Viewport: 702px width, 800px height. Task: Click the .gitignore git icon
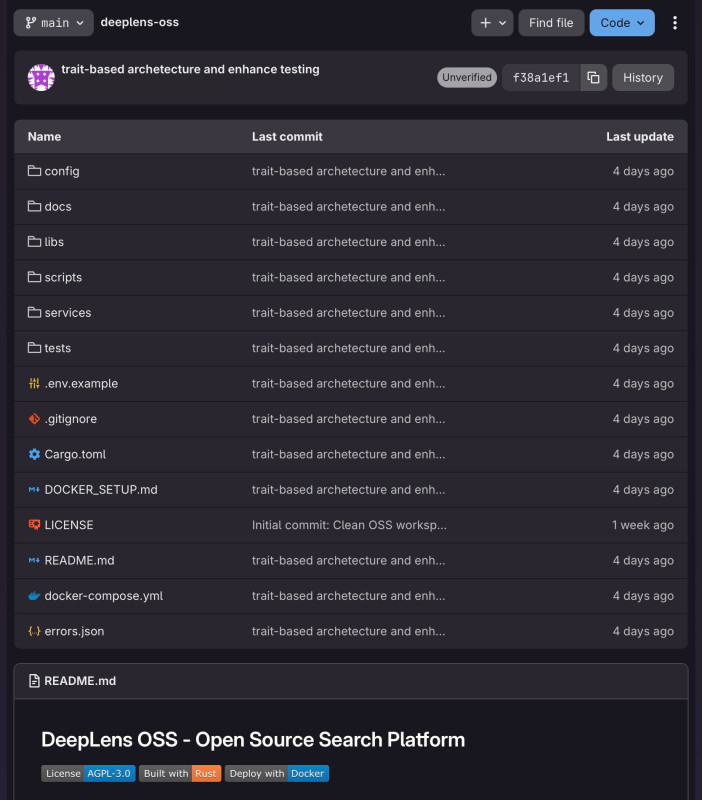point(34,419)
